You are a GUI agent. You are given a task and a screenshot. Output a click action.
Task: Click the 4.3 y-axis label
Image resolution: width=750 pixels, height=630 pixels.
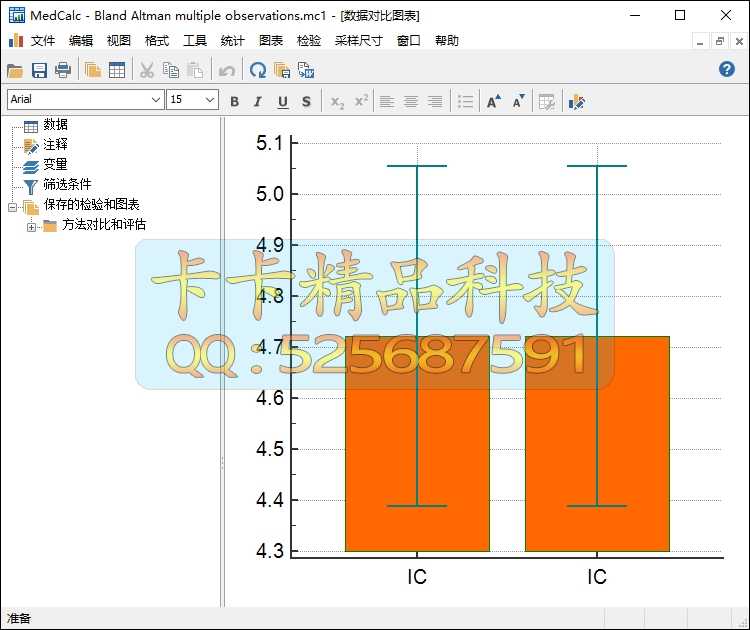point(270,552)
